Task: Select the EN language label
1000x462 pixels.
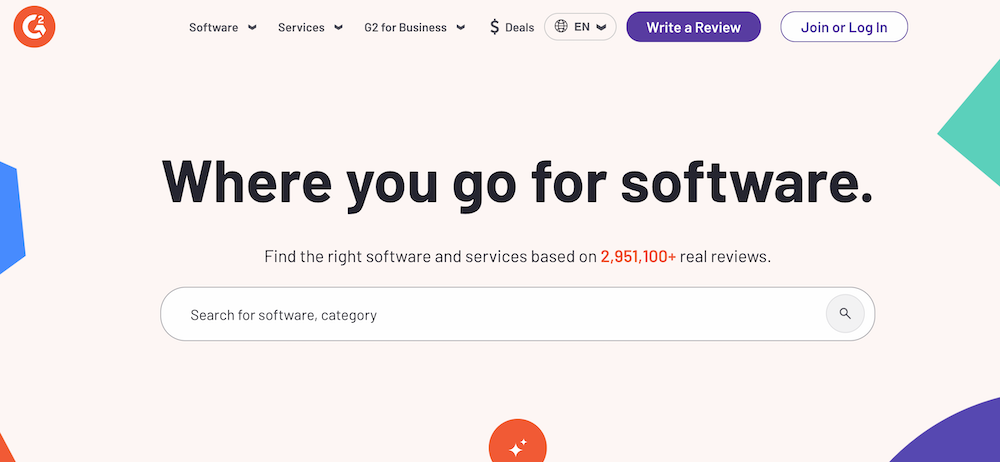Action: 582,27
